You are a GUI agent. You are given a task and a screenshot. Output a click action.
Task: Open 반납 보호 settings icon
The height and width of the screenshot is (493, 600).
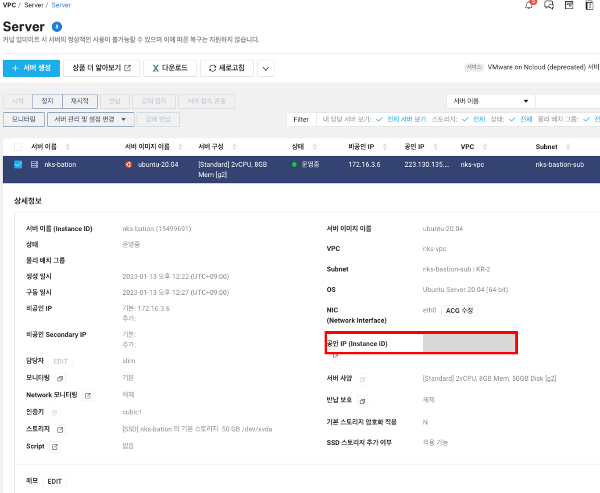pyautogui.click(x=362, y=401)
